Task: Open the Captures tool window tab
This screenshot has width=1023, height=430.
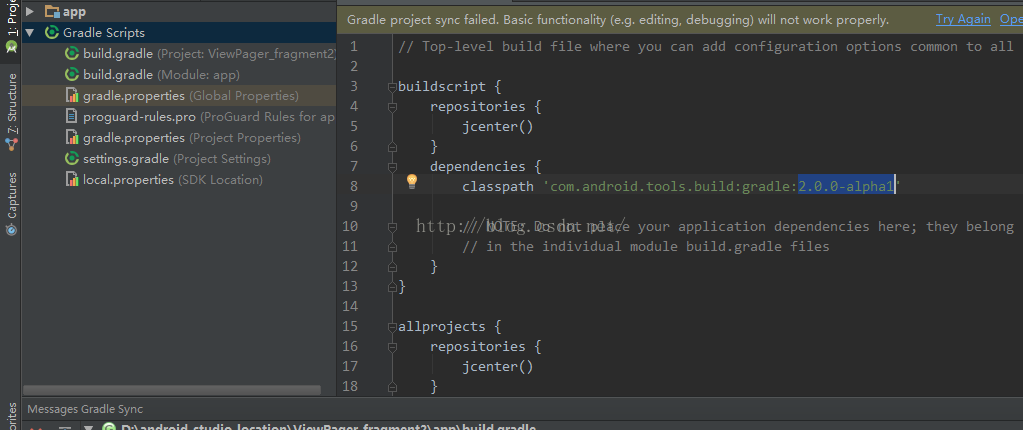Action: click(x=11, y=203)
